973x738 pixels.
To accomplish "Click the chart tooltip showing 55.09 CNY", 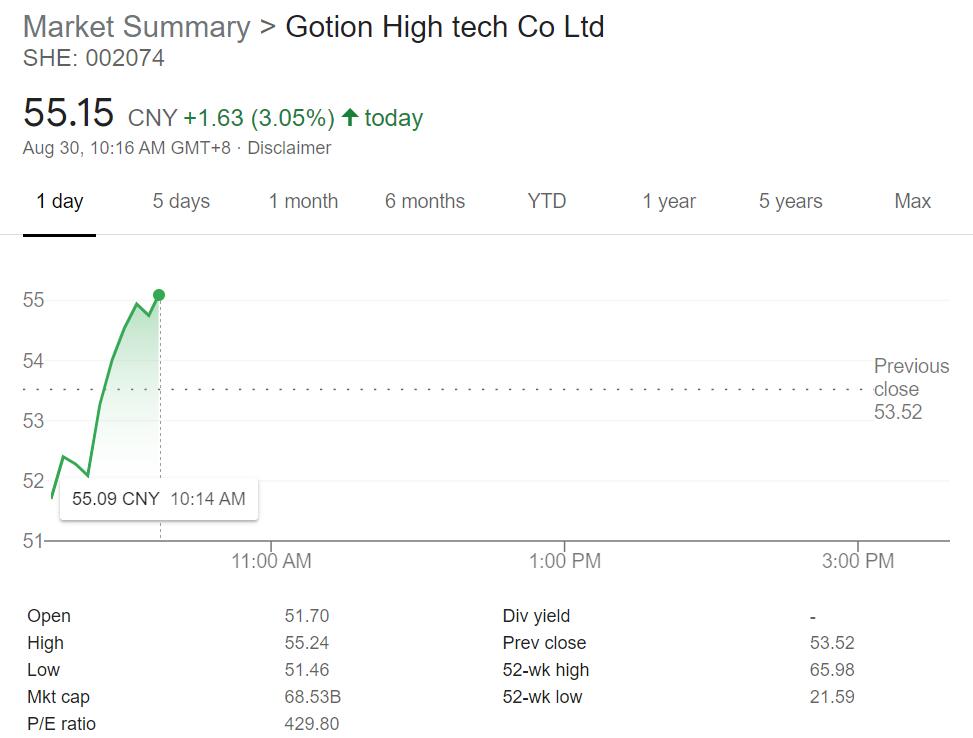I will (x=158, y=497).
